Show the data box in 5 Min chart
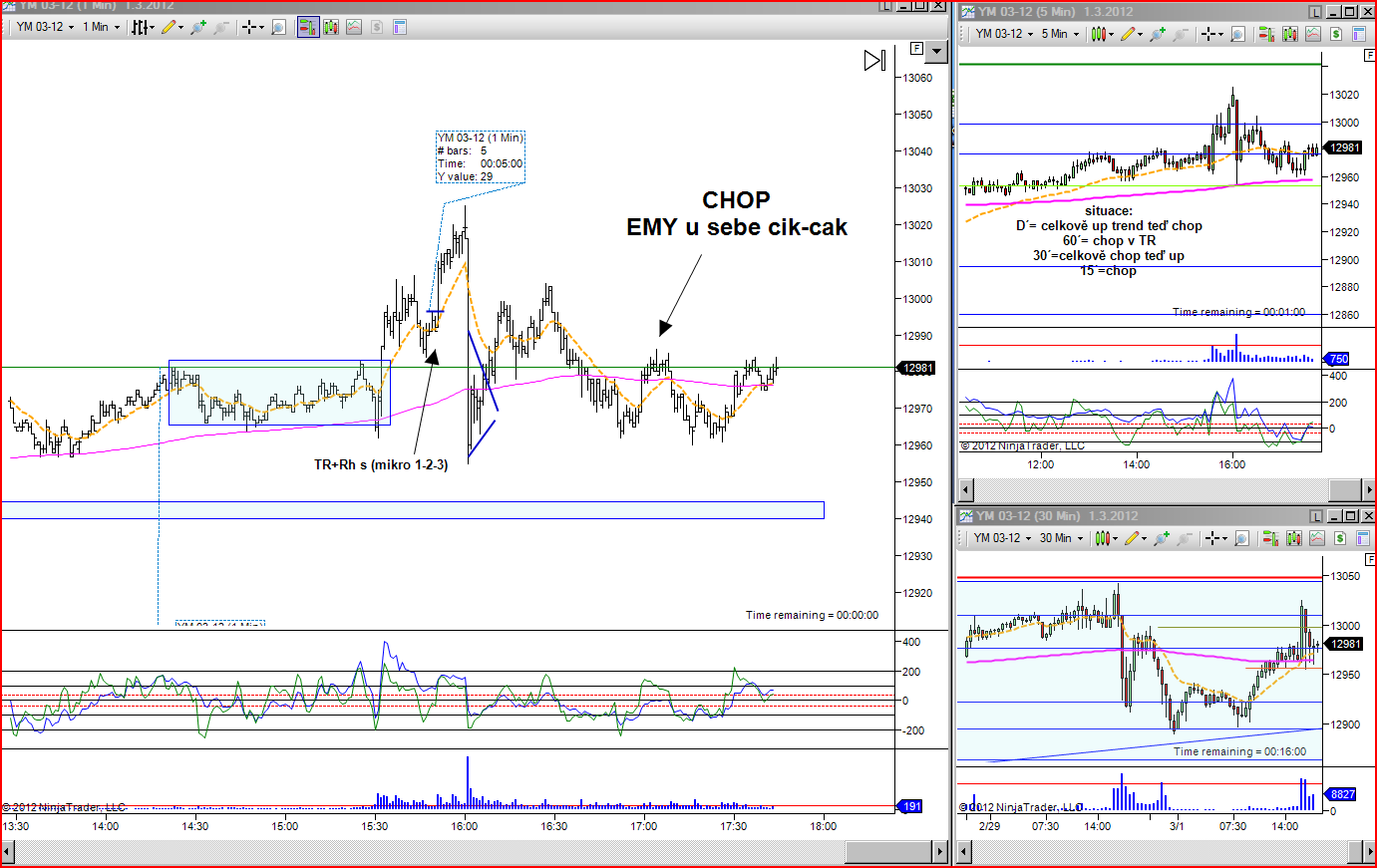The image size is (1377, 868). click(x=1238, y=34)
